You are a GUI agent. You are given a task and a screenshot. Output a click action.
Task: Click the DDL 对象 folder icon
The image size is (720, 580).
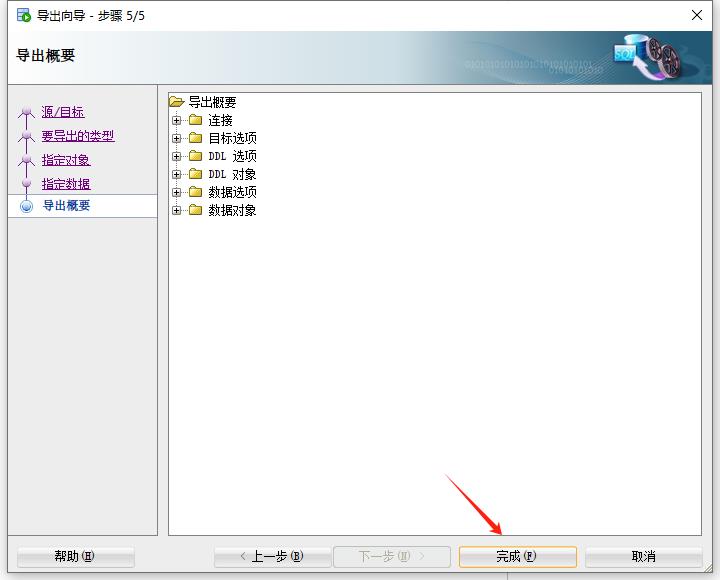click(x=196, y=174)
